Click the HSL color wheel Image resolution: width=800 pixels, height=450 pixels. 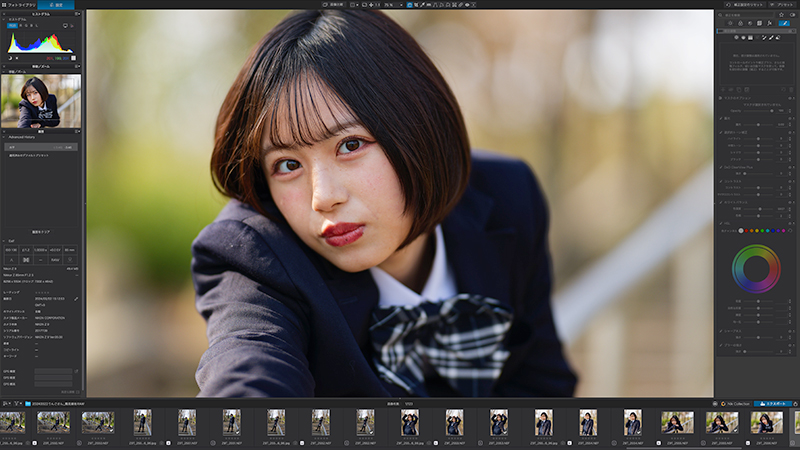tap(756, 269)
